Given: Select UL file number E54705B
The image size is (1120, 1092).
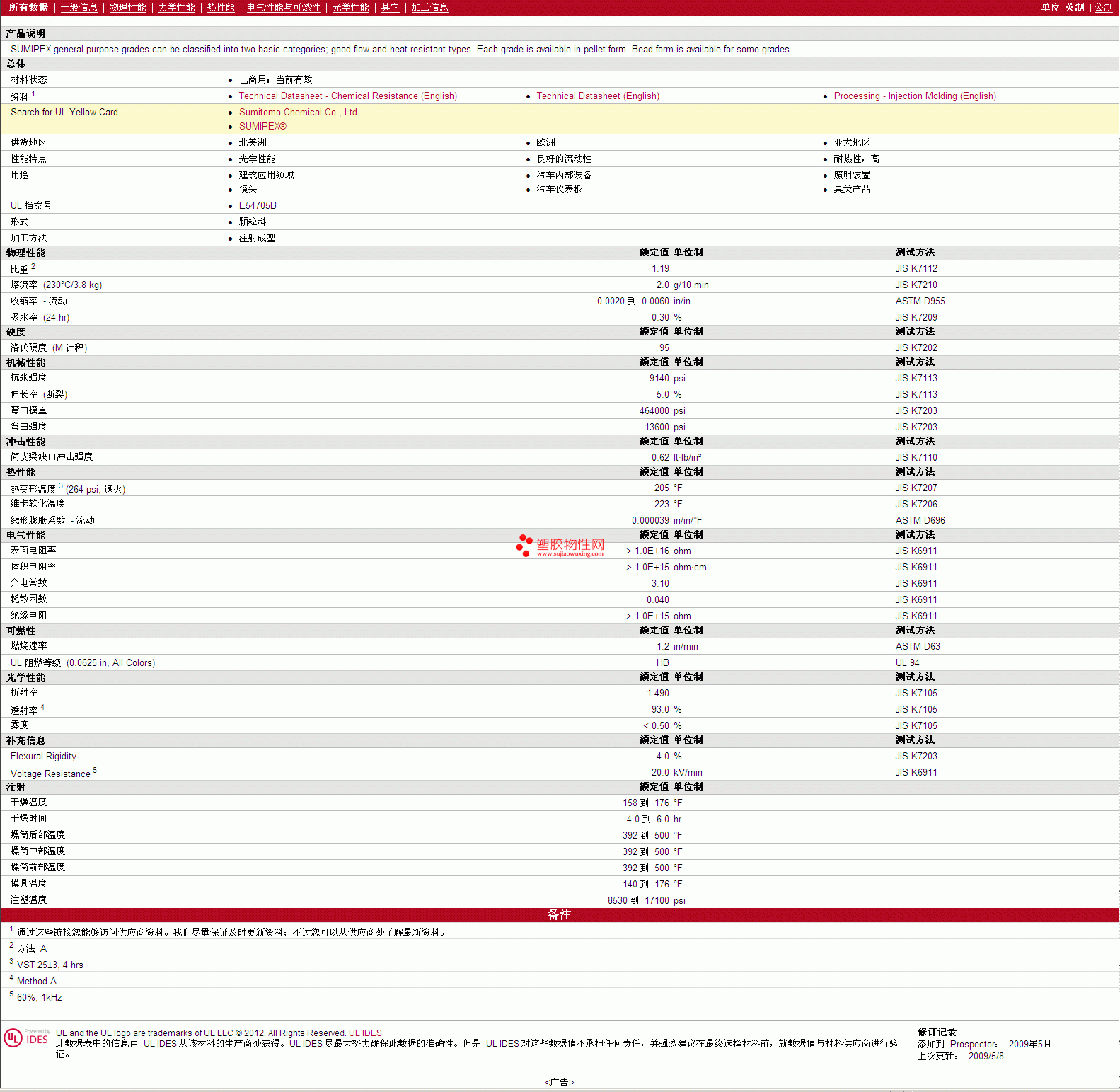Looking at the screenshot, I should click(x=258, y=206).
